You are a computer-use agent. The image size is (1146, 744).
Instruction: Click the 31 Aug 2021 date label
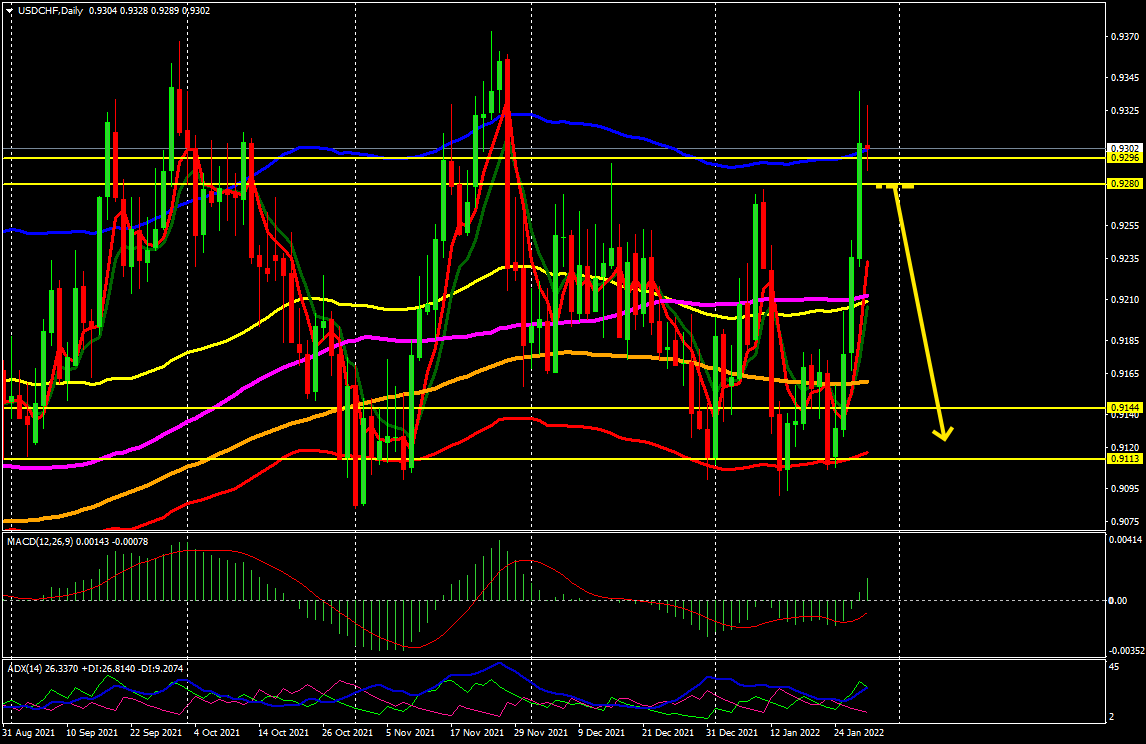29,732
